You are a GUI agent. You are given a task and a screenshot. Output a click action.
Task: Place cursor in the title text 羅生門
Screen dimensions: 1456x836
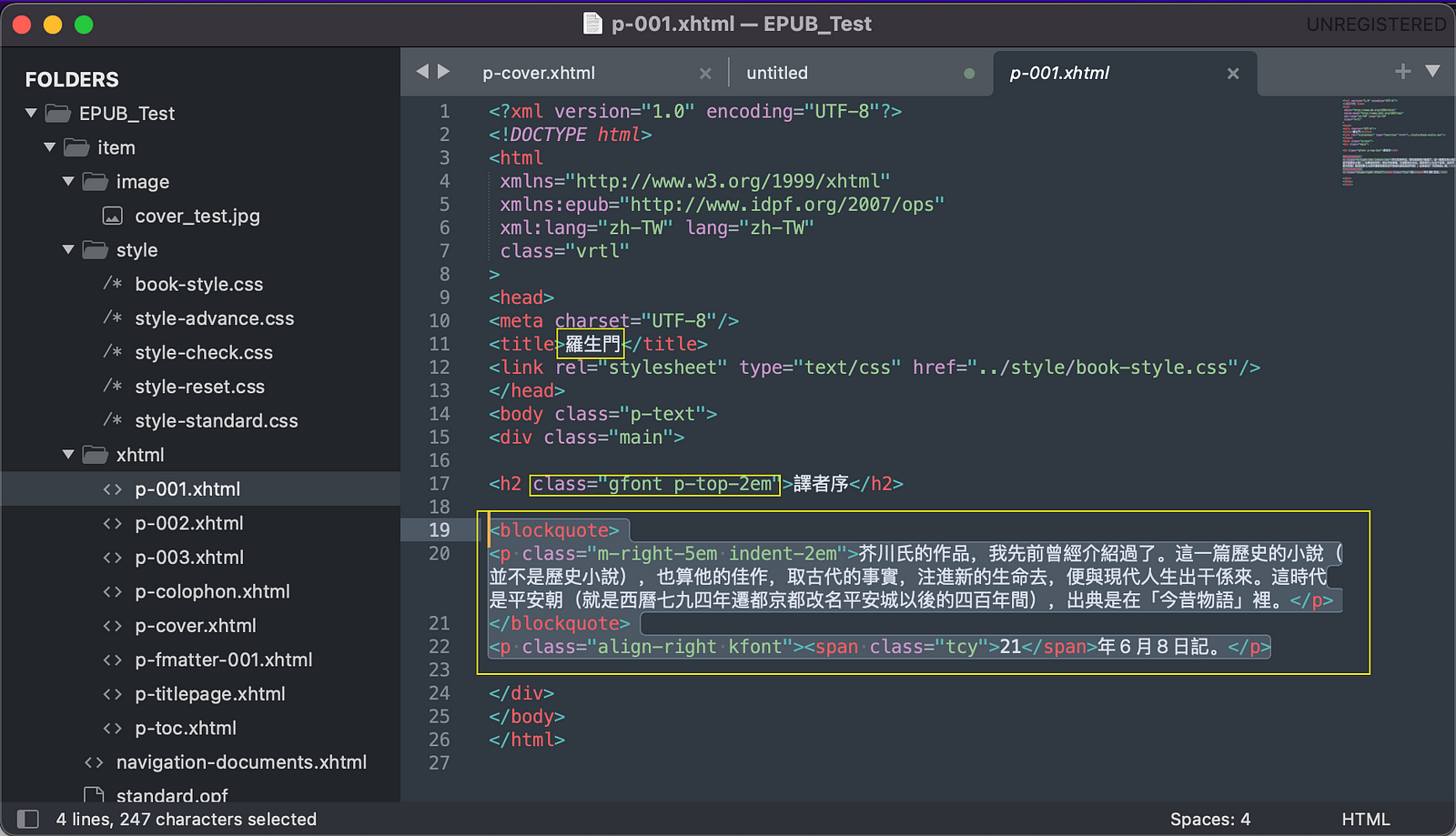(591, 344)
